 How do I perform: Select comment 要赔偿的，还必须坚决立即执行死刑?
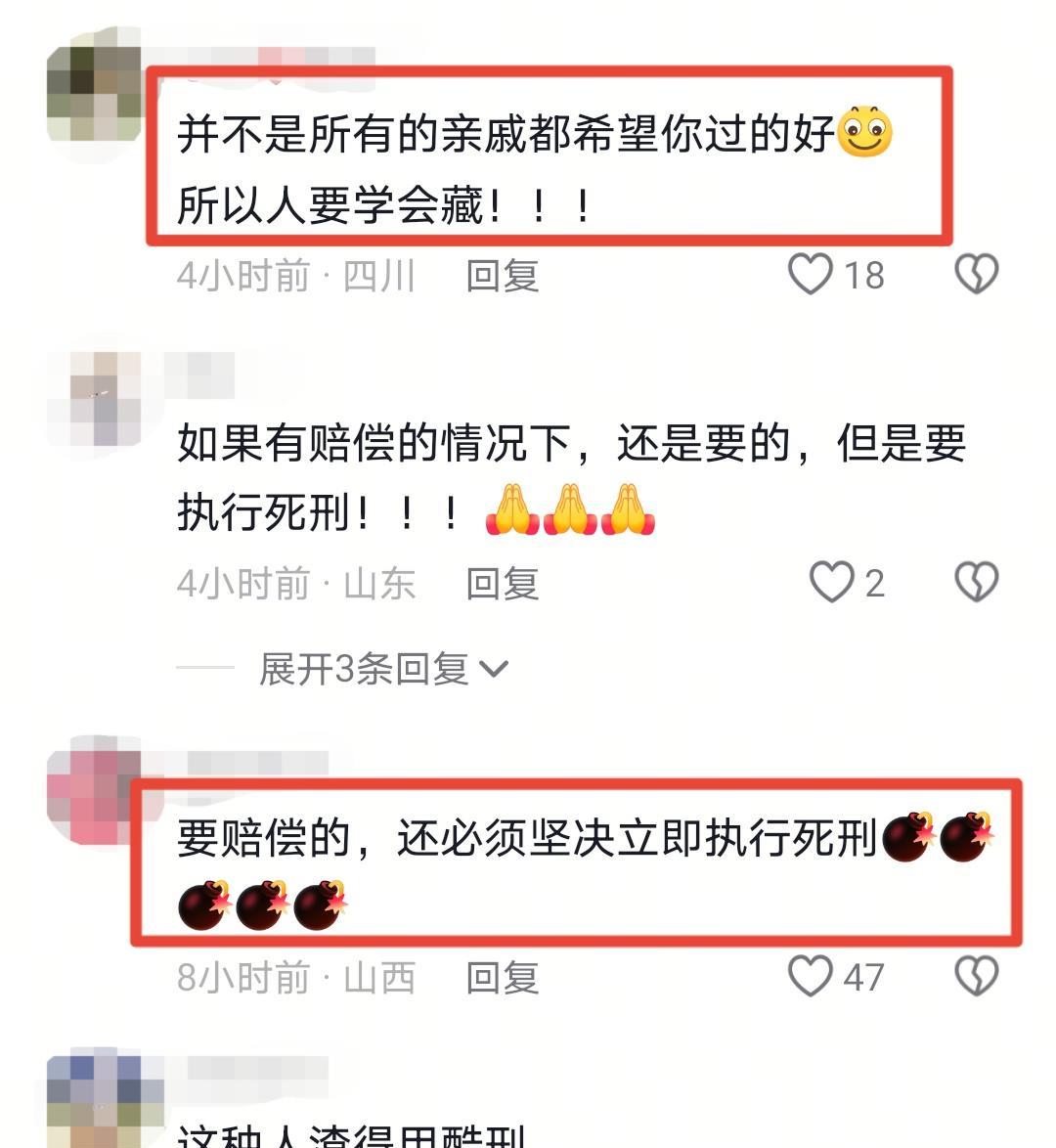tap(527, 838)
